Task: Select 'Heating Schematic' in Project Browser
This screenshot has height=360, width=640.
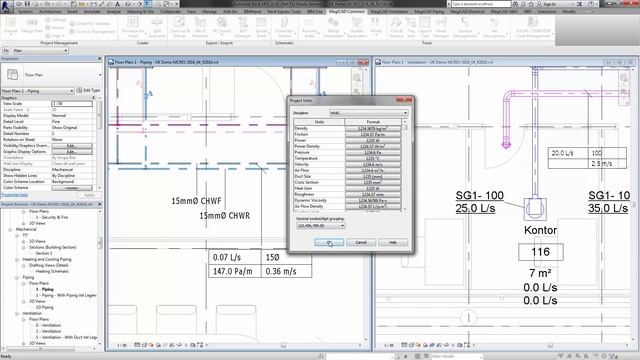Action: point(52,271)
